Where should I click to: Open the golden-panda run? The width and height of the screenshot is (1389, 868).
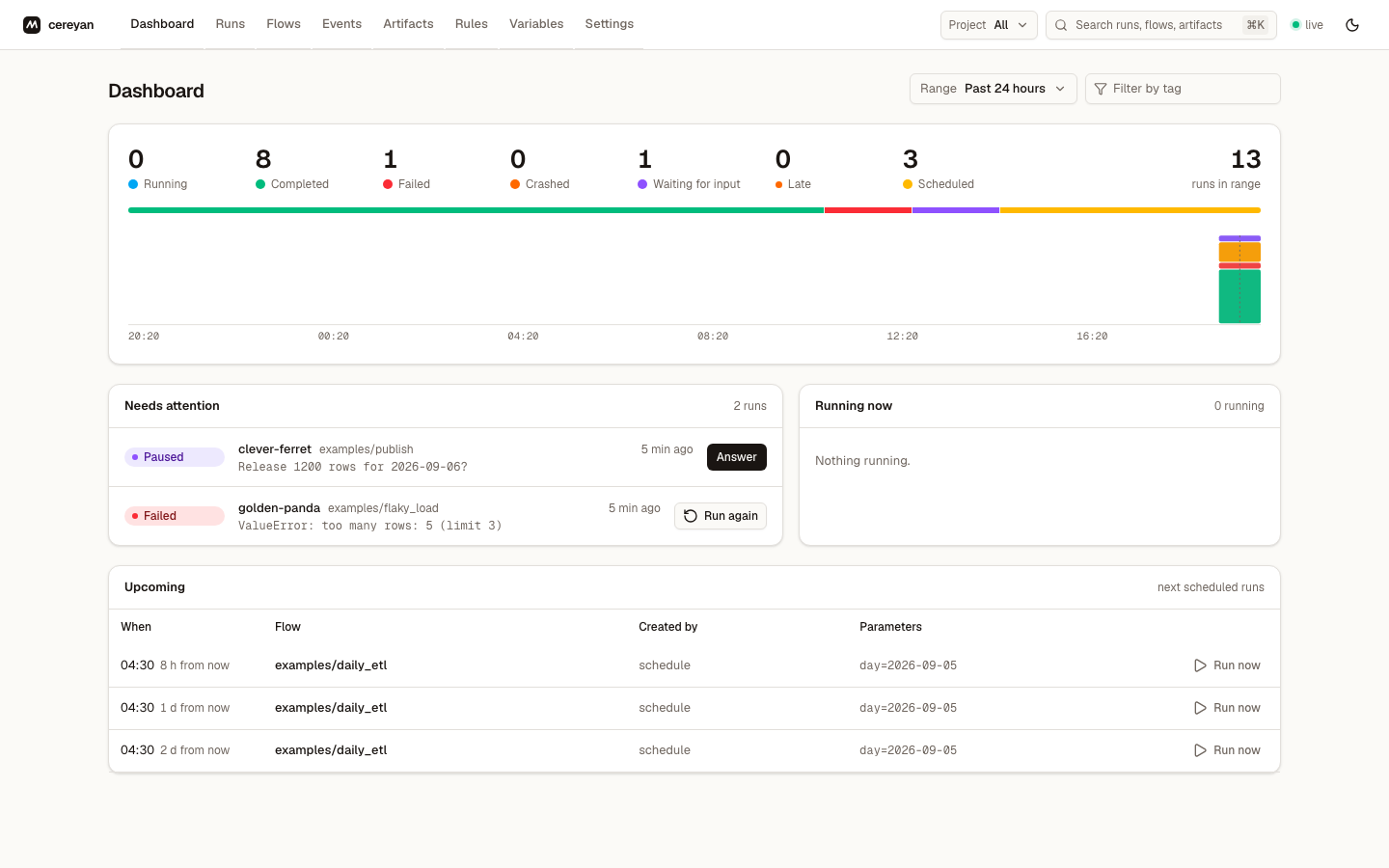pyautogui.click(x=279, y=508)
